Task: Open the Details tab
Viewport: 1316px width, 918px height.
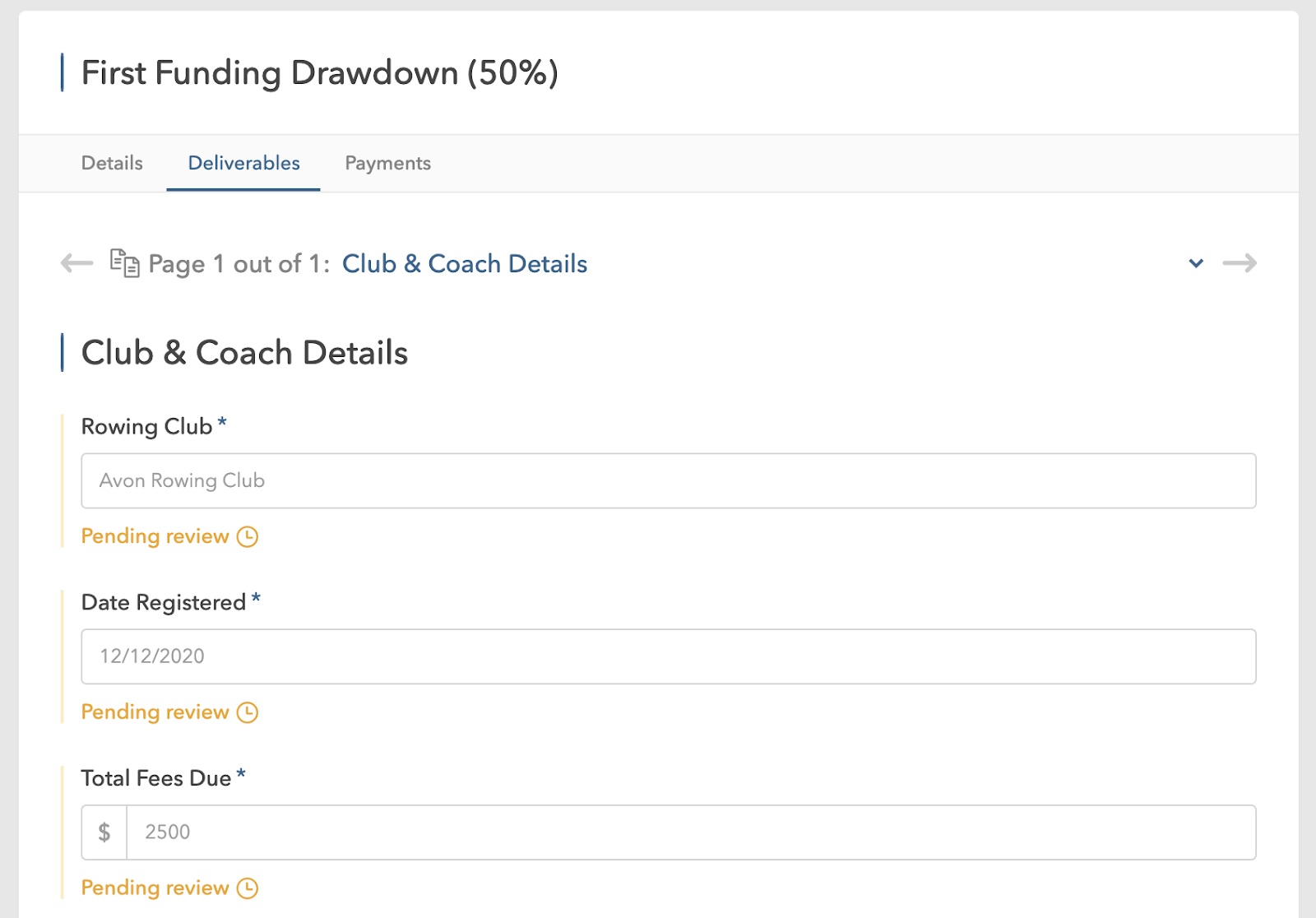Action: pyautogui.click(x=112, y=163)
